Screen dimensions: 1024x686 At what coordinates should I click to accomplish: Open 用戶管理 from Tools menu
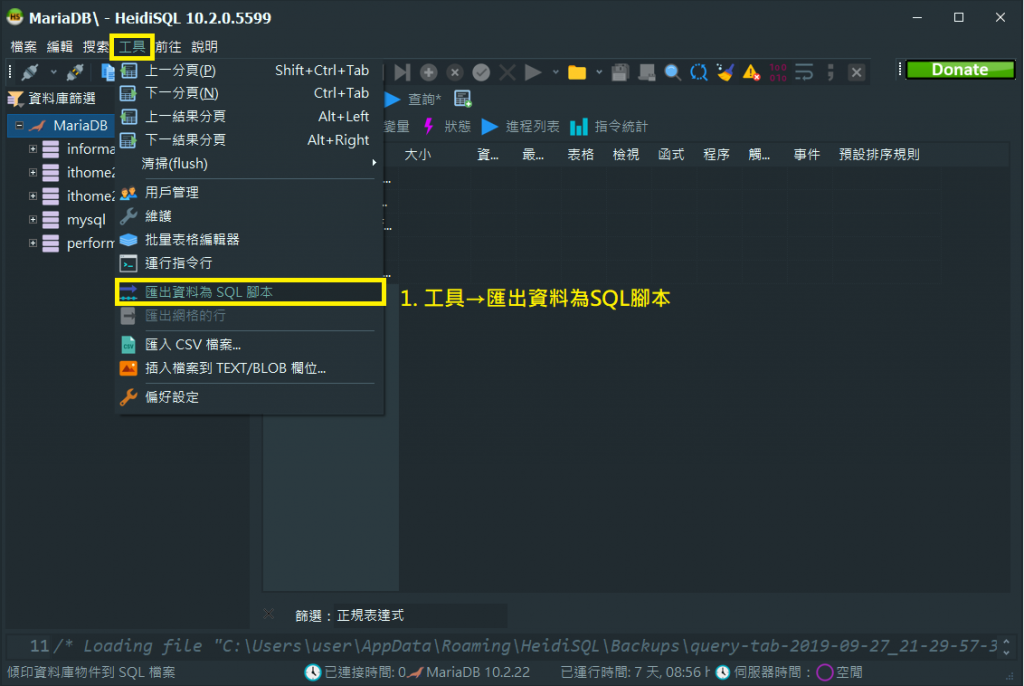pyautogui.click(x=248, y=192)
